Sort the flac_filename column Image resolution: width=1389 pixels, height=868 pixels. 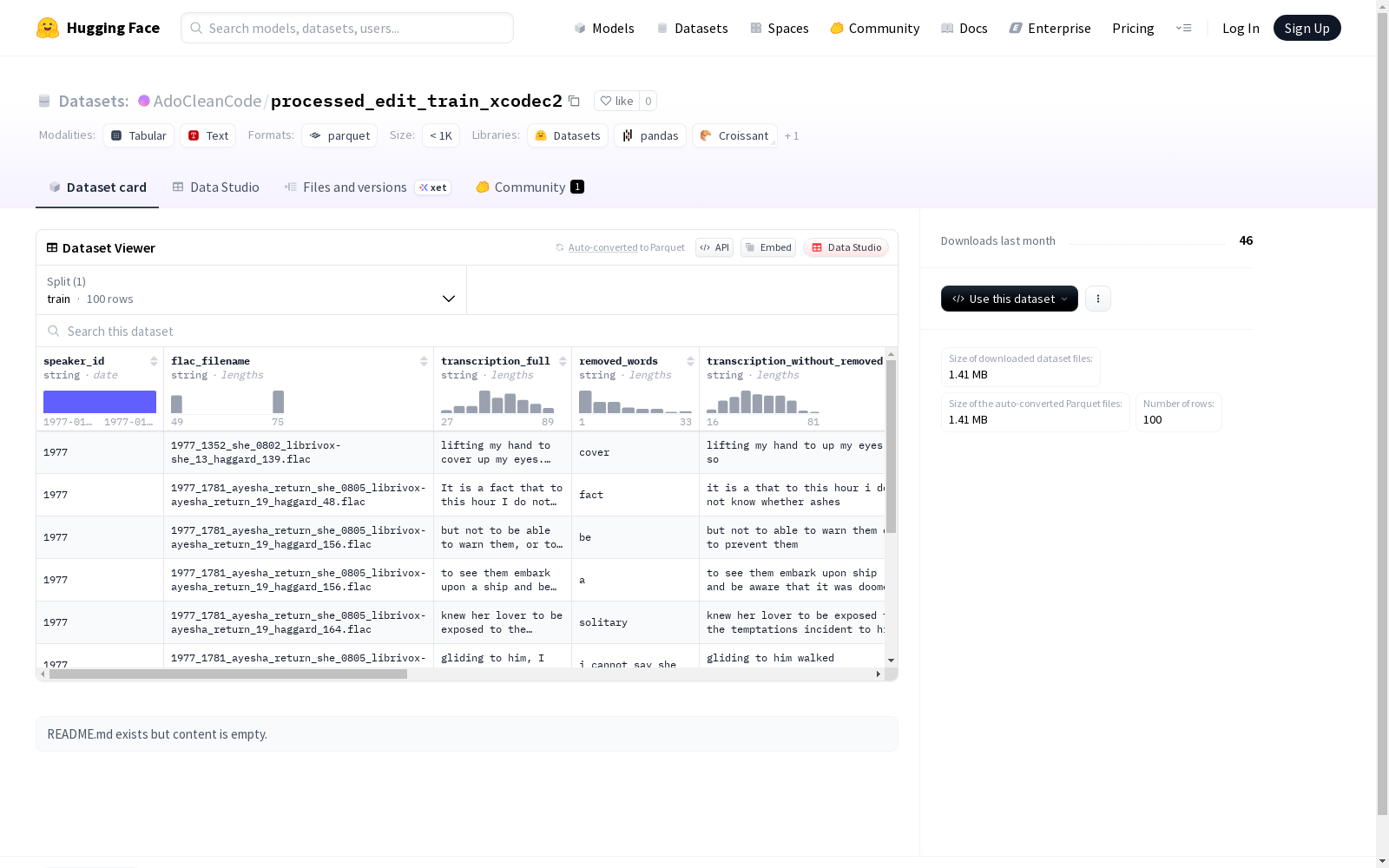[424, 361]
